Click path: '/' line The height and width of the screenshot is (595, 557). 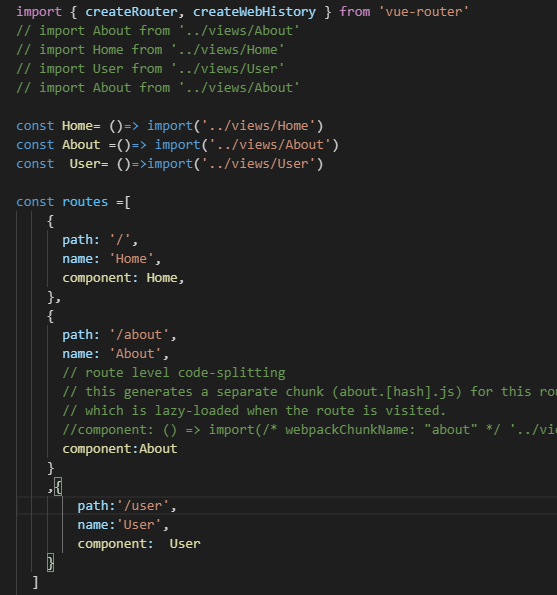point(100,240)
